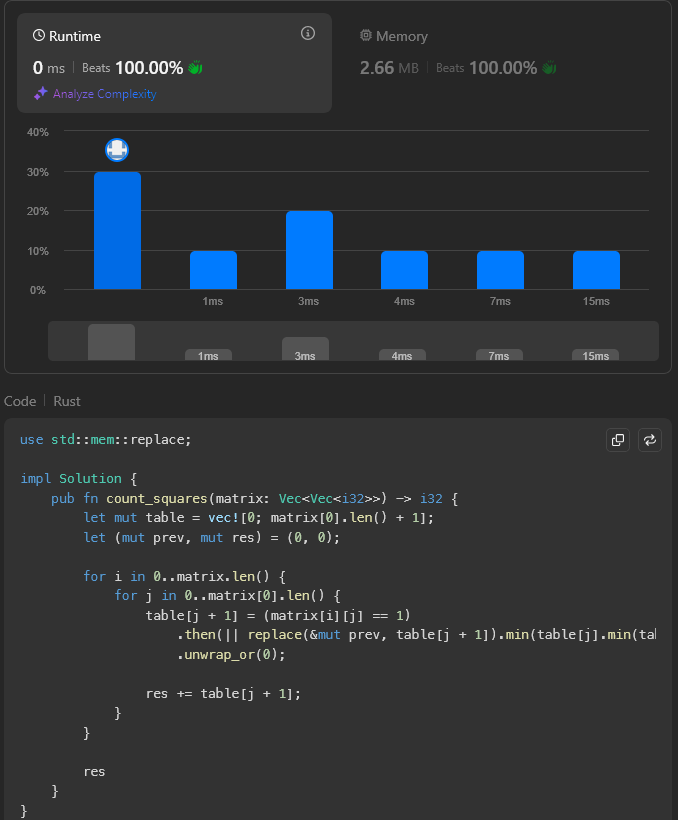Screen dimensions: 678x820
Task: Click the "for j in 0..matrix[0].len()" line
Action: 228,596
